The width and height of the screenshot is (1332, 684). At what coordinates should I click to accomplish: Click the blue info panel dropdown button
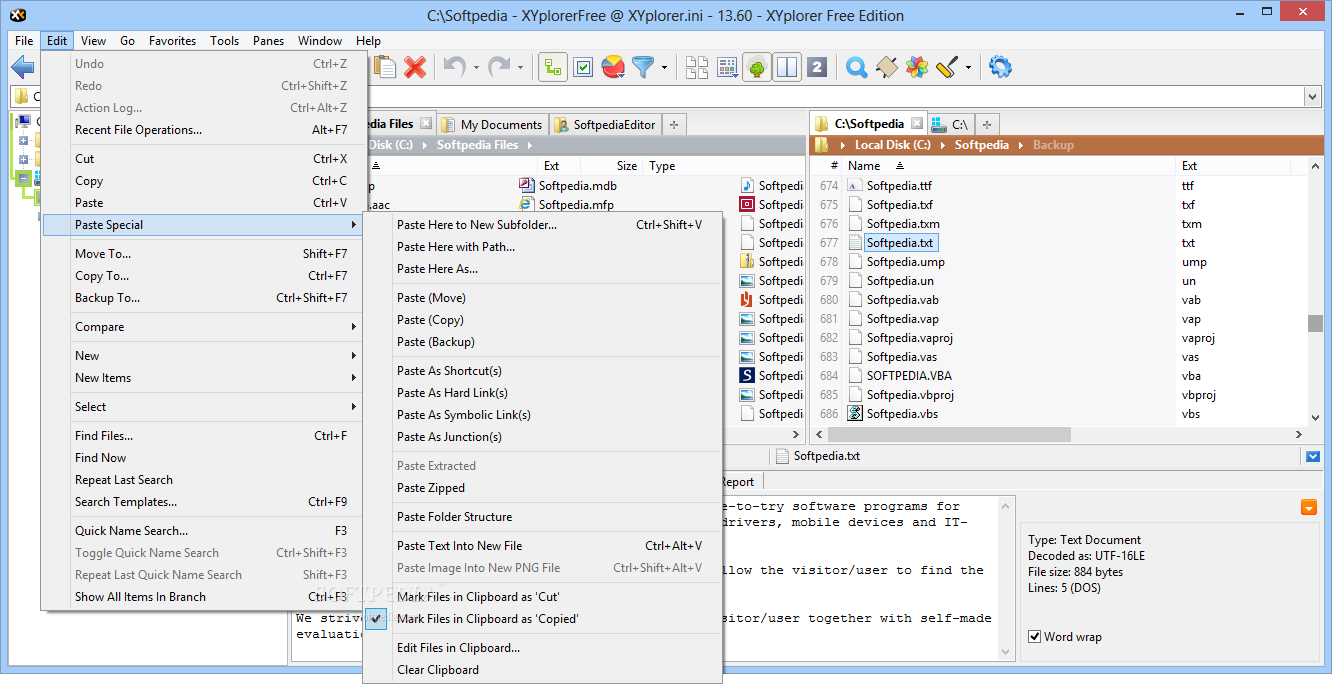point(1313,456)
